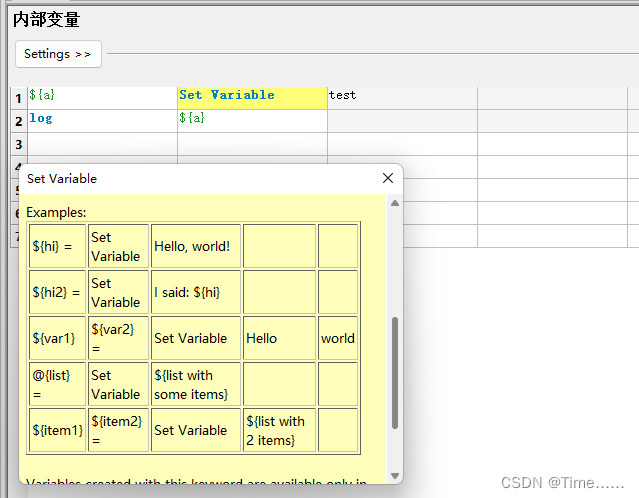Select the 'test' argument cell
Image resolution: width=639 pixels, height=498 pixels.
tap(402, 98)
